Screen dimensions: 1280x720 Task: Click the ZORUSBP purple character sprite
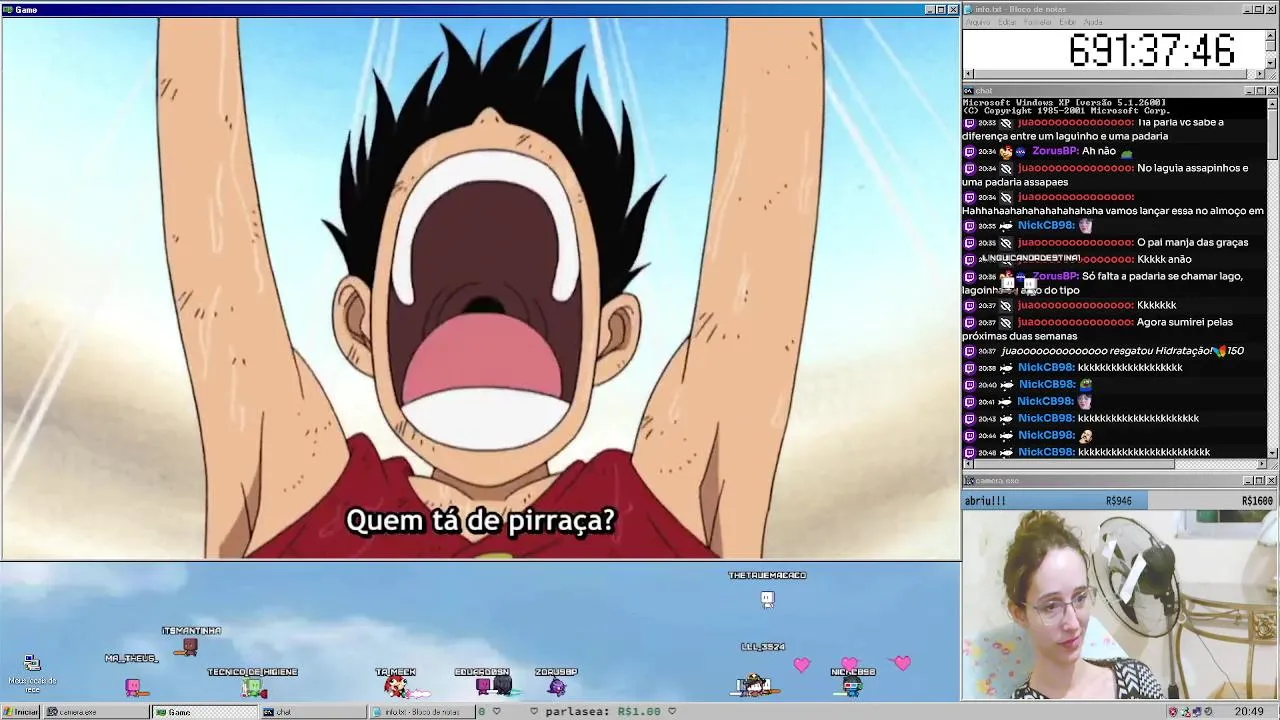[557, 686]
